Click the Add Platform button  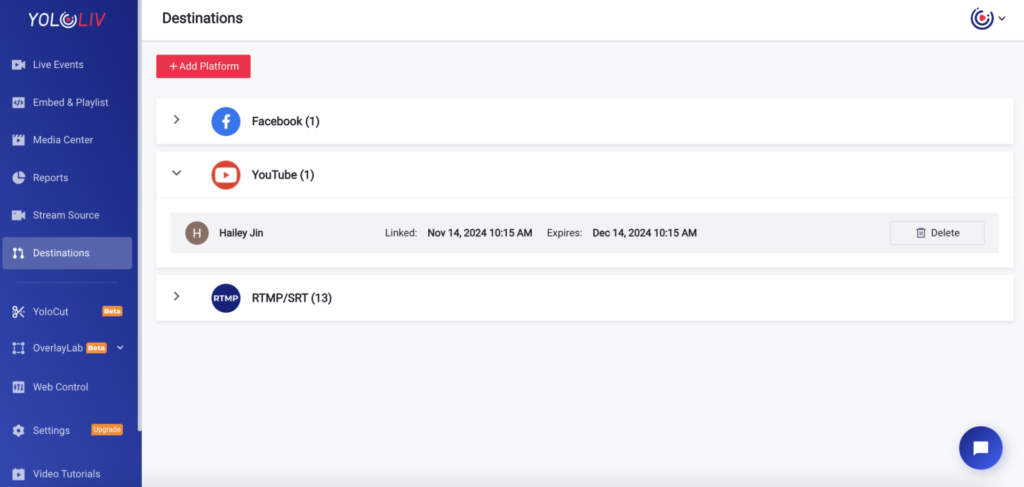[203, 67]
